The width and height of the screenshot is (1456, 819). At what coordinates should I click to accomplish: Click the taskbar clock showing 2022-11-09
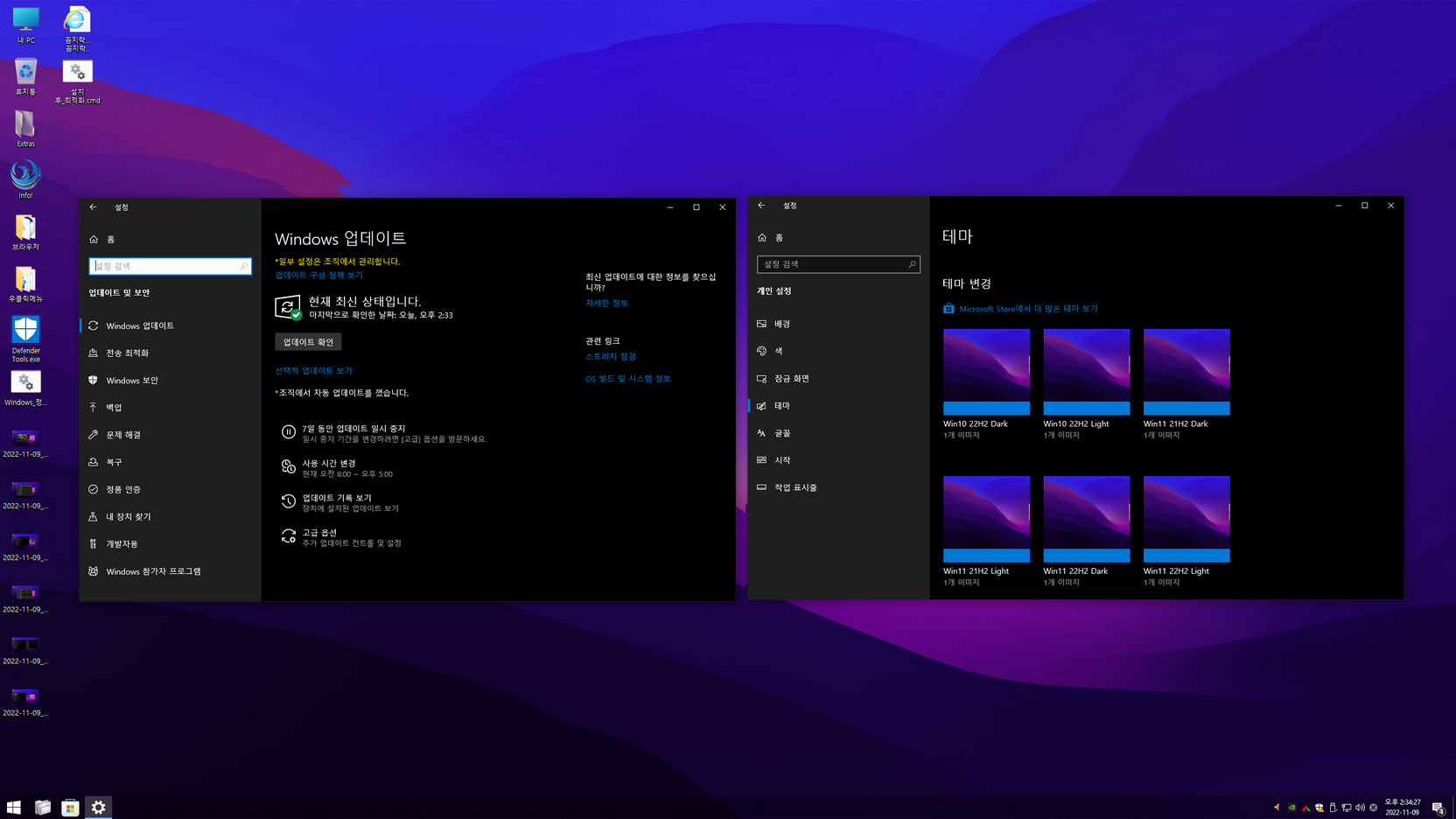coord(1402,807)
